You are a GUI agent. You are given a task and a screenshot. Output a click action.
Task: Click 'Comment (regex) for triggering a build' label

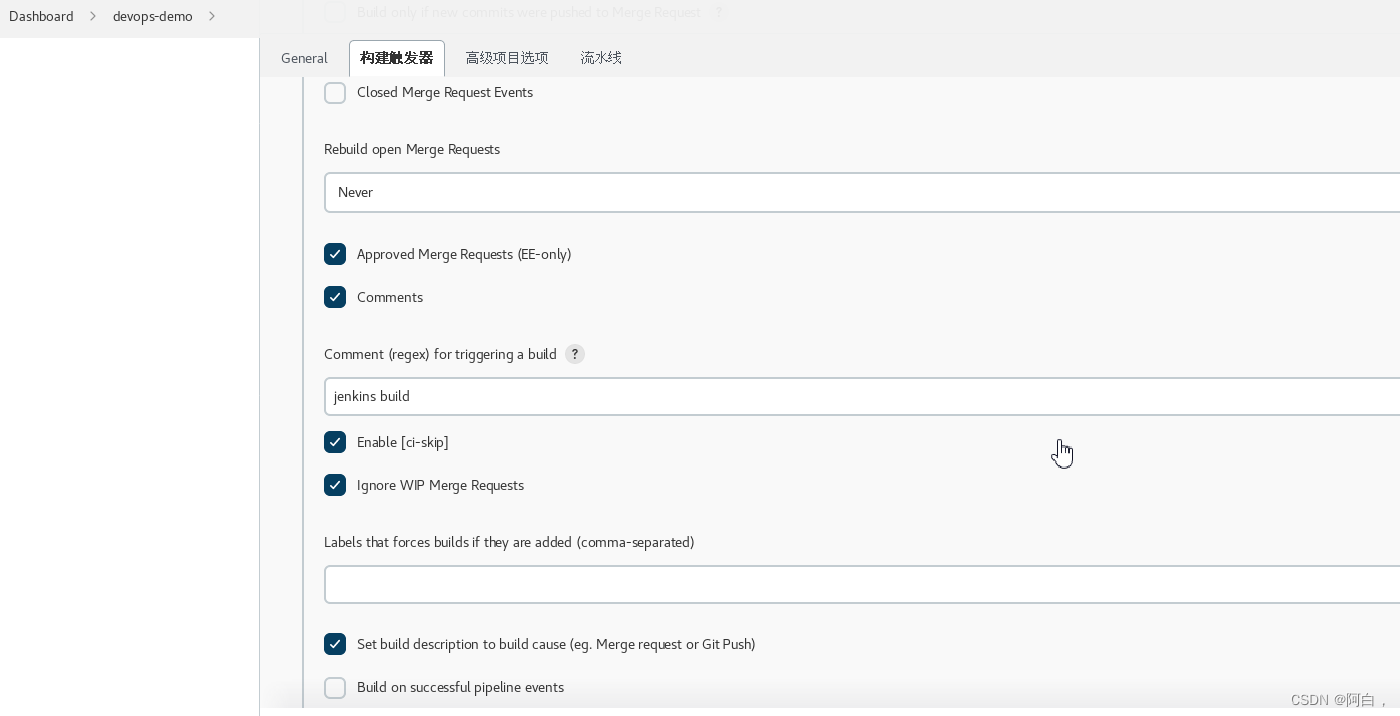click(440, 354)
